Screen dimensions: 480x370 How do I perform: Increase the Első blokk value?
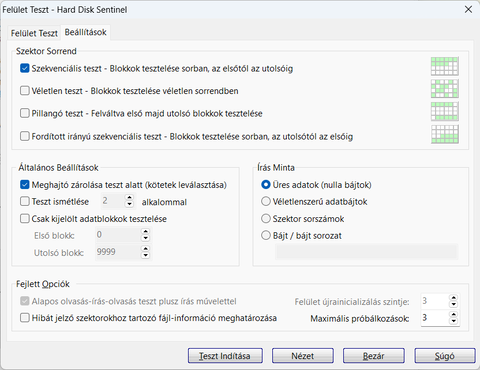tap(146, 232)
